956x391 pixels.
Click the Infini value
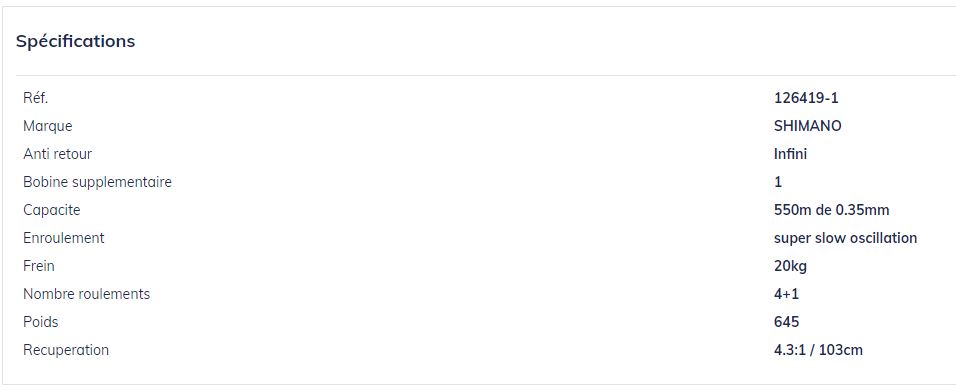[790, 154]
